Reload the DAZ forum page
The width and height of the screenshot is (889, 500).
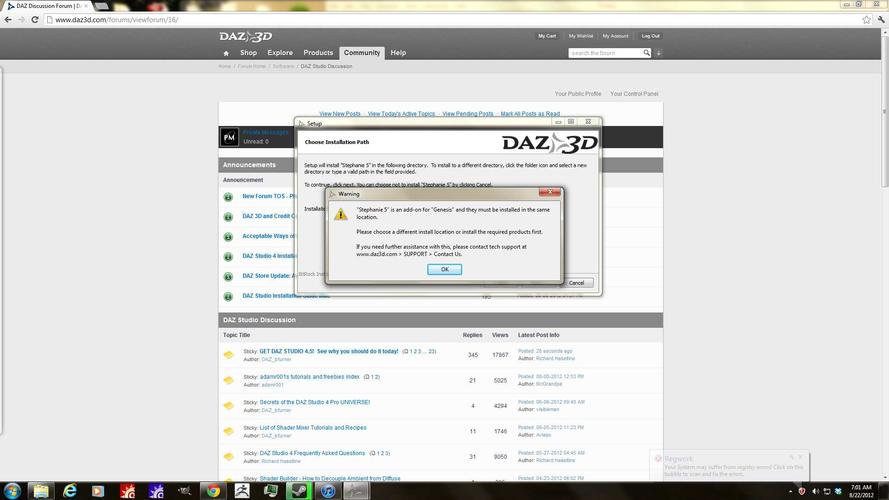click(x=35, y=19)
